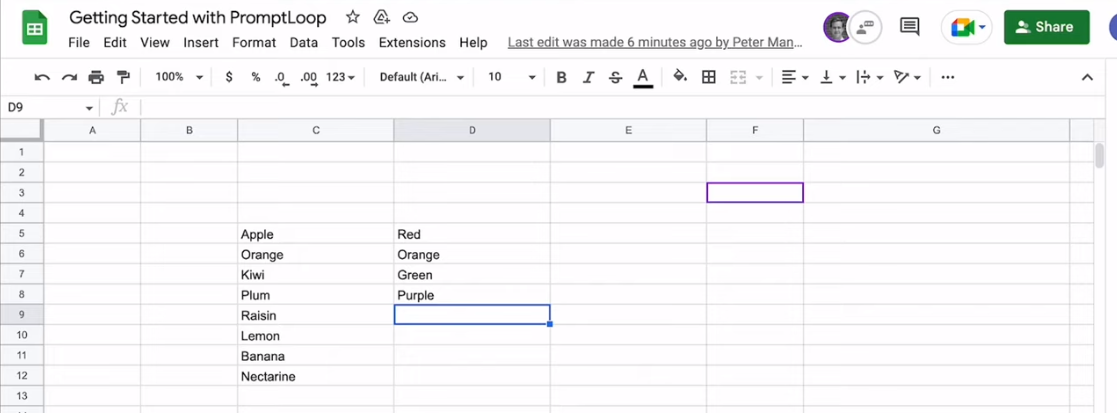Screen dimensions: 1117x413
Task: Open the Format menu
Action: 254,43
